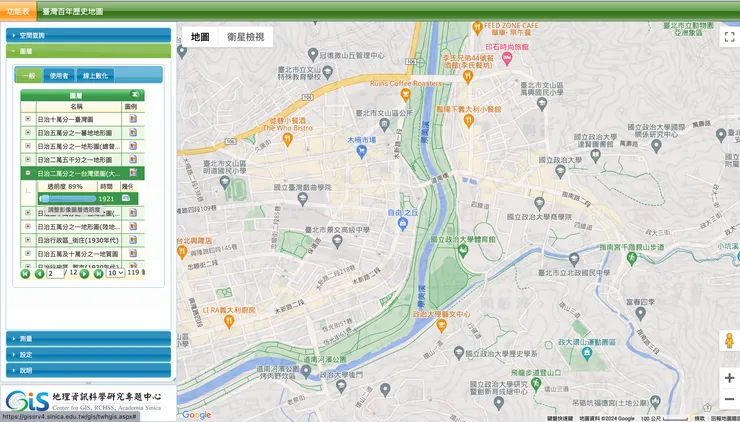Open legend for 日治五萬分之一蕃地地形圖 layer
Viewport: 740px width, 422px height.
point(133,133)
